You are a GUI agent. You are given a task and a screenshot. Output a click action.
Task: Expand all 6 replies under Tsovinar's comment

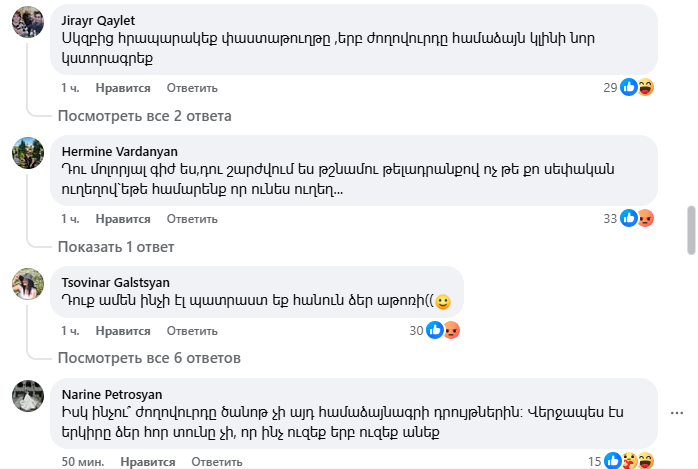148,358
